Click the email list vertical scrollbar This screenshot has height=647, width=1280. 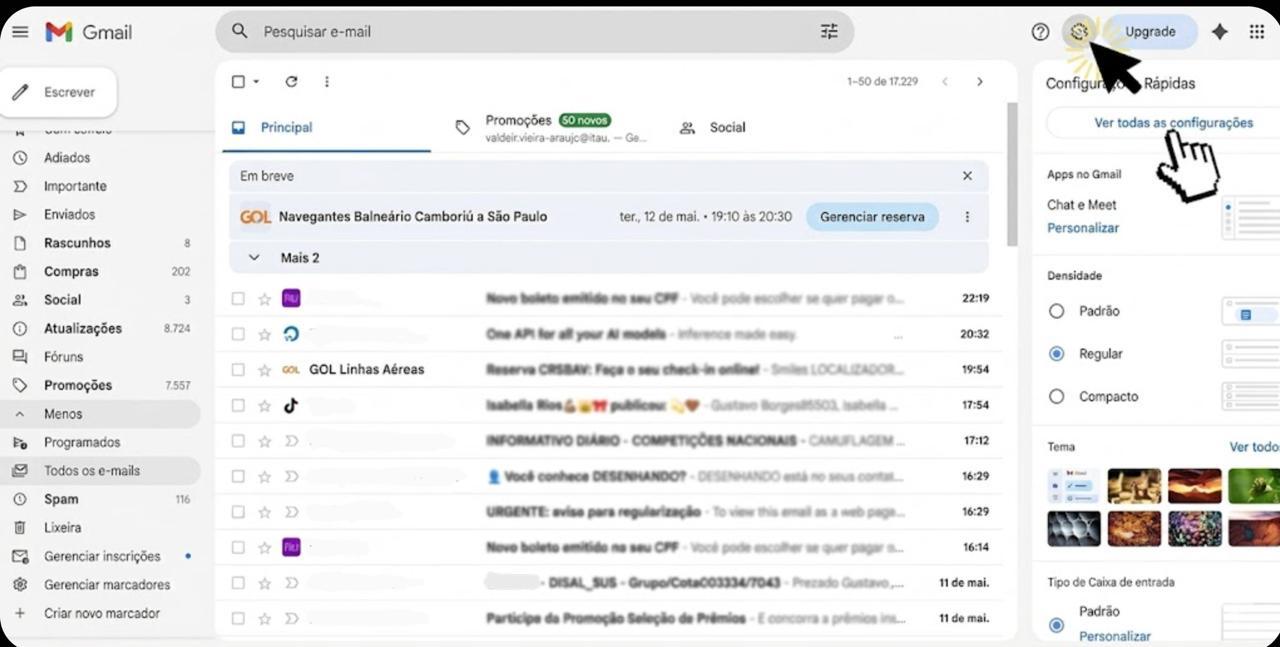(1012, 175)
